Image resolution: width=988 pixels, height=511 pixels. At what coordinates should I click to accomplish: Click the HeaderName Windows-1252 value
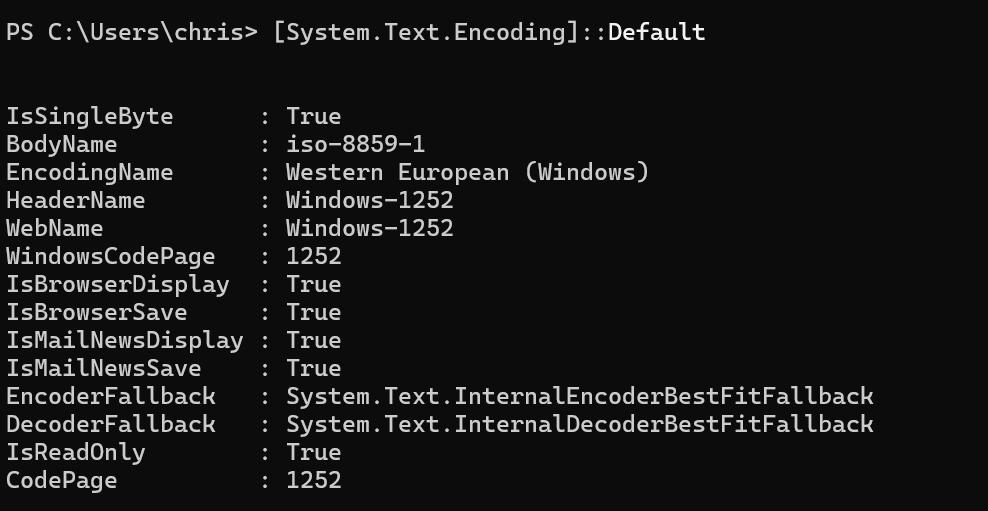(x=370, y=200)
